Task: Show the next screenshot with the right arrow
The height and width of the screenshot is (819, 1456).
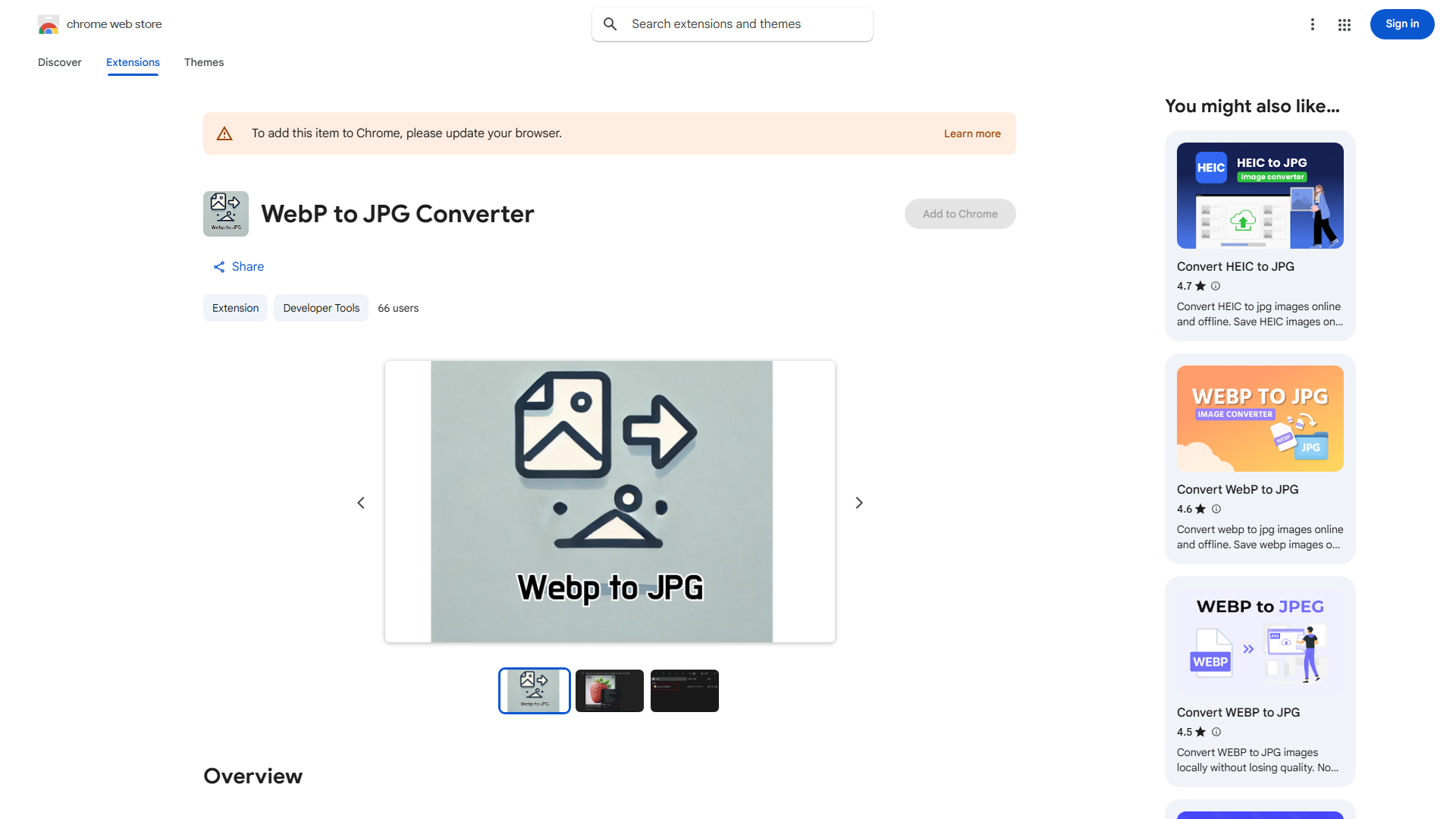Action: pos(858,502)
